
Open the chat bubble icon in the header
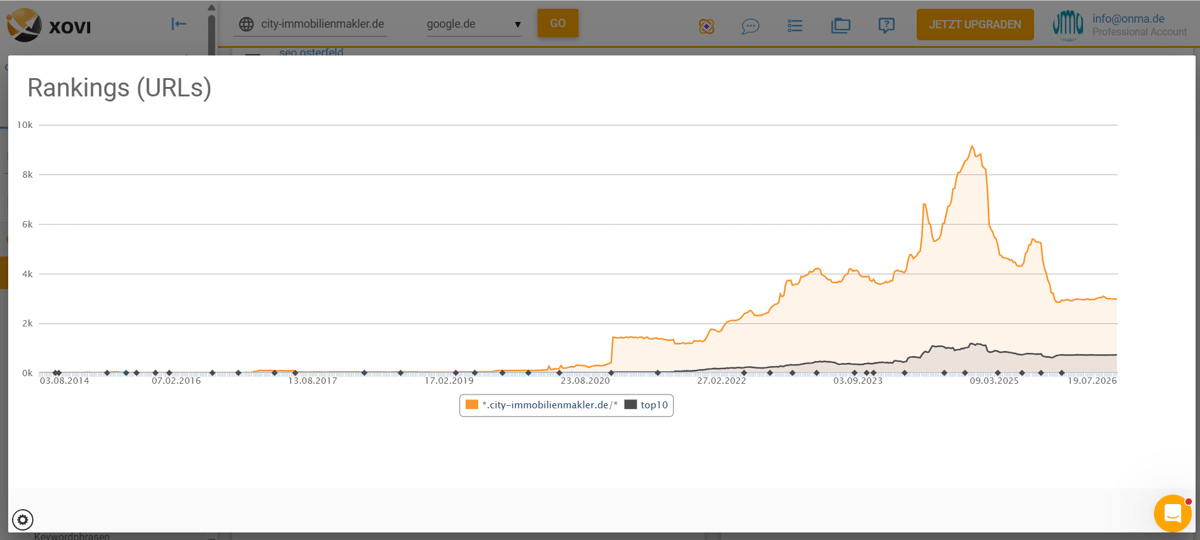pos(751,26)
